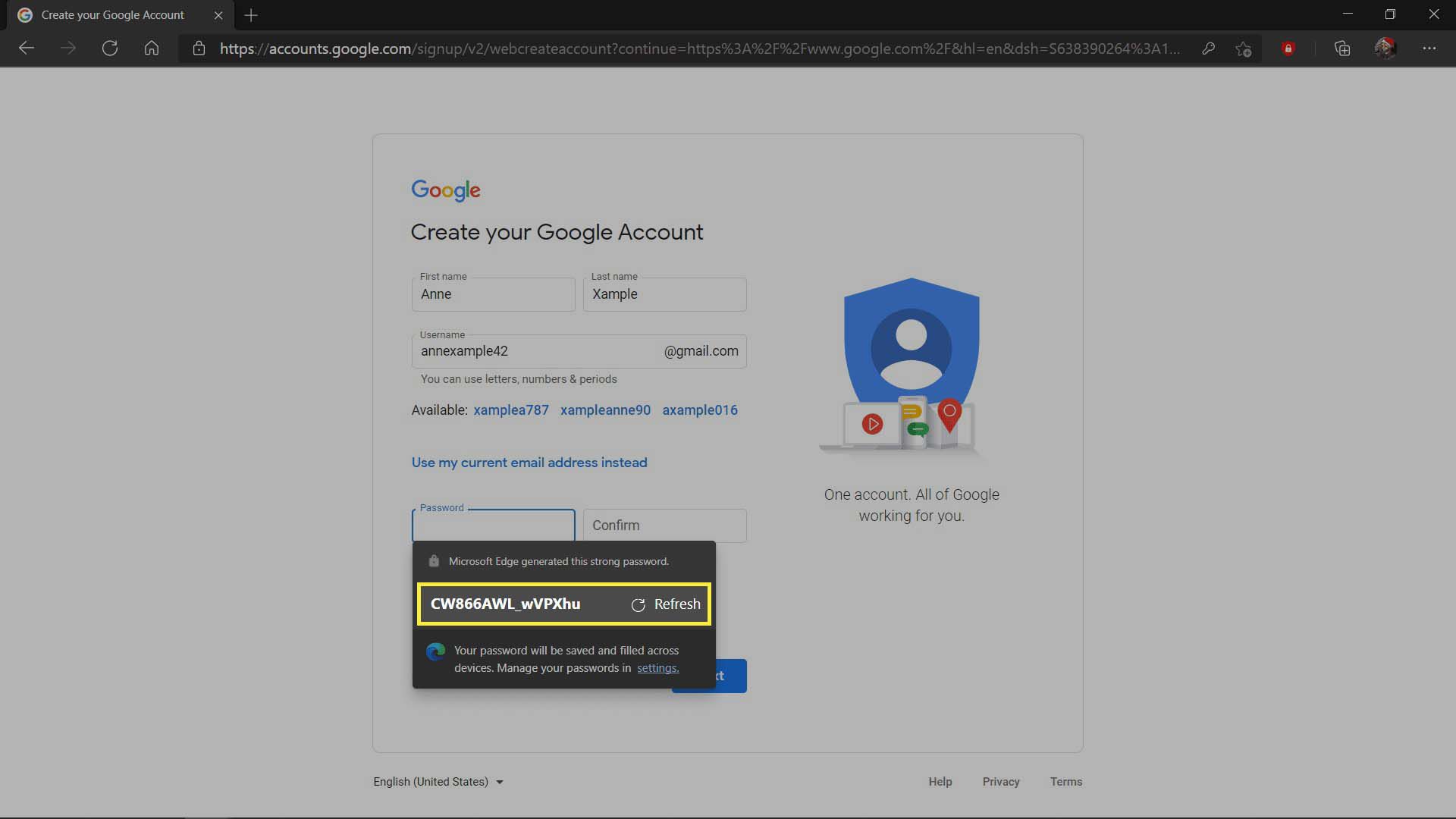The width and height of the screenshot is (1456, 819).
Task: Click the home button in browser toolbar
Action: (150, 47)
